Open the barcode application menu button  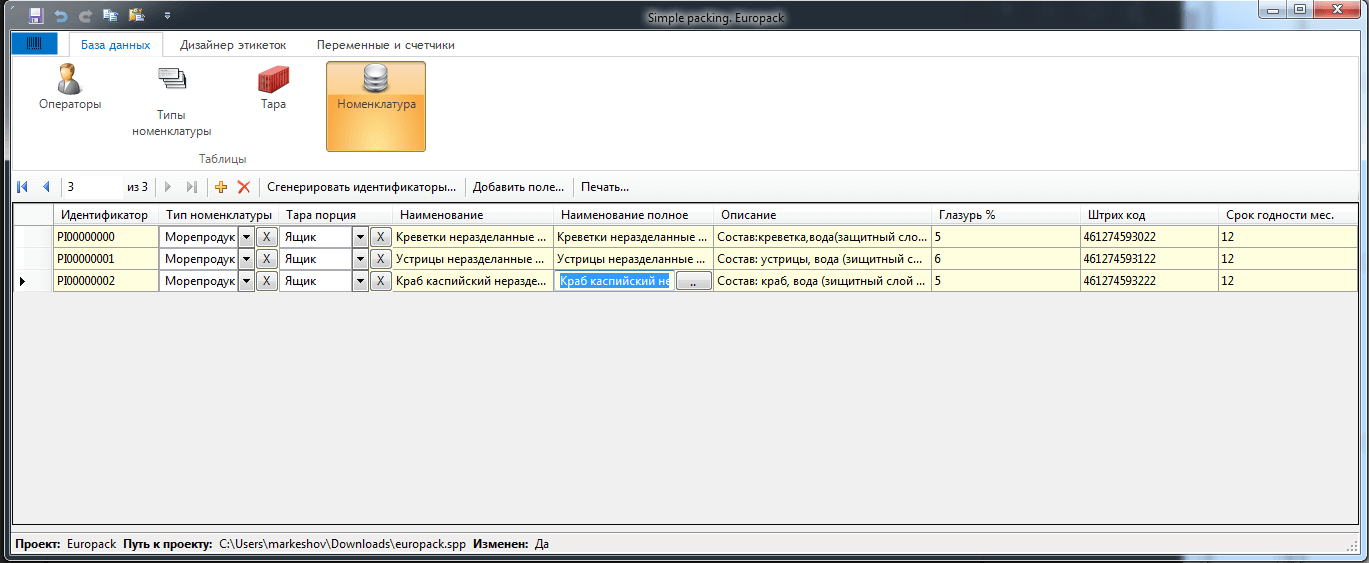(35, 45)
